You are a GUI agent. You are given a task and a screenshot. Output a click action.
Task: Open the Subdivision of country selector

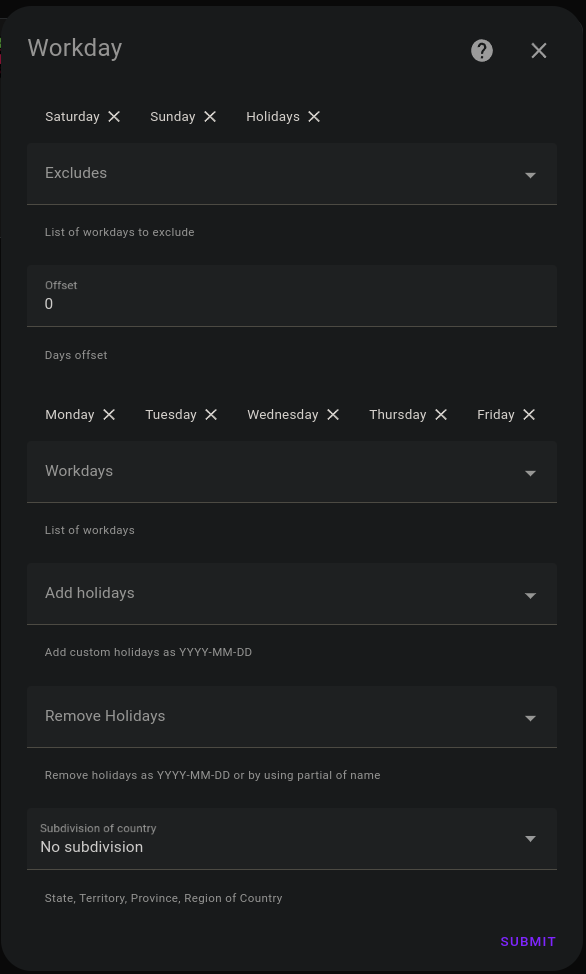pyautogui.click(x=530, y=838)
